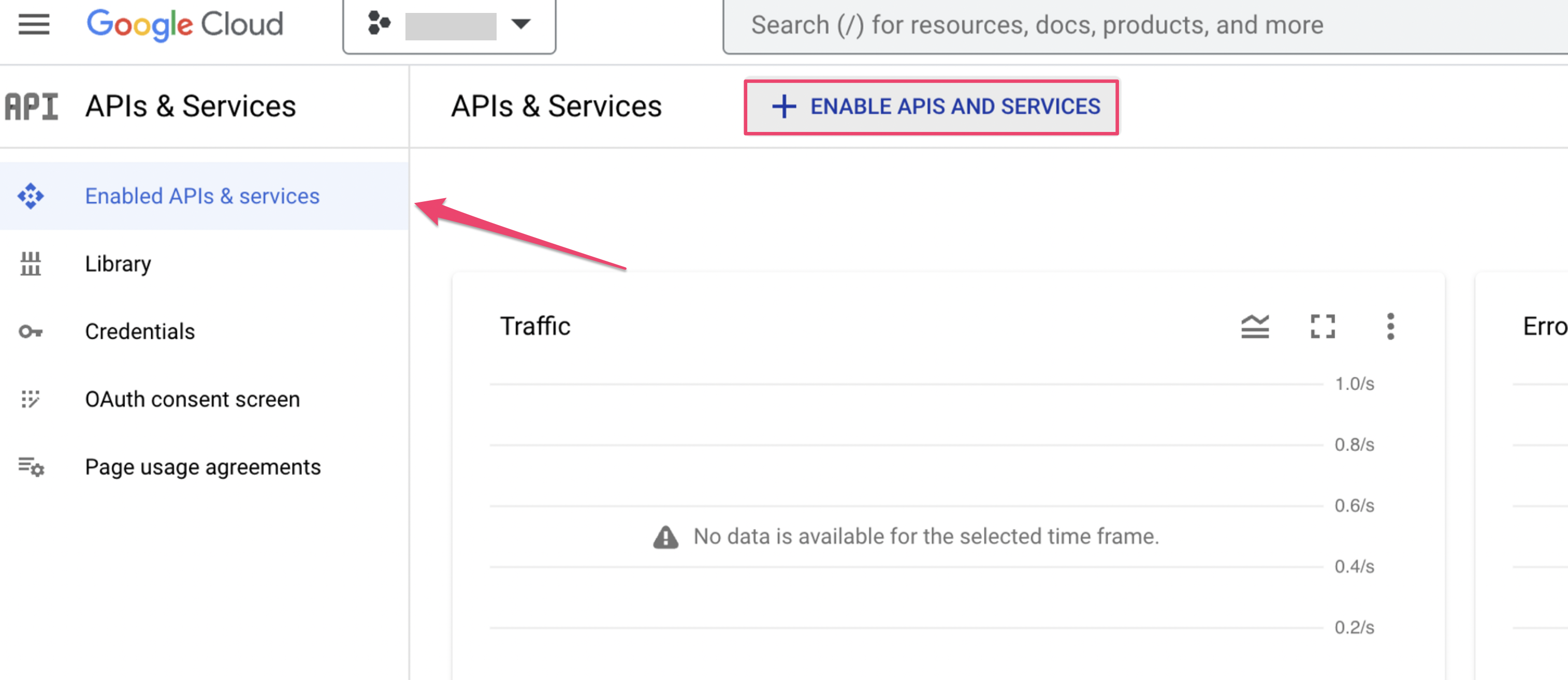Screen dimensions: 1568x680
Task: Click the Library grid icon
Action: click(x=31, y=263)
